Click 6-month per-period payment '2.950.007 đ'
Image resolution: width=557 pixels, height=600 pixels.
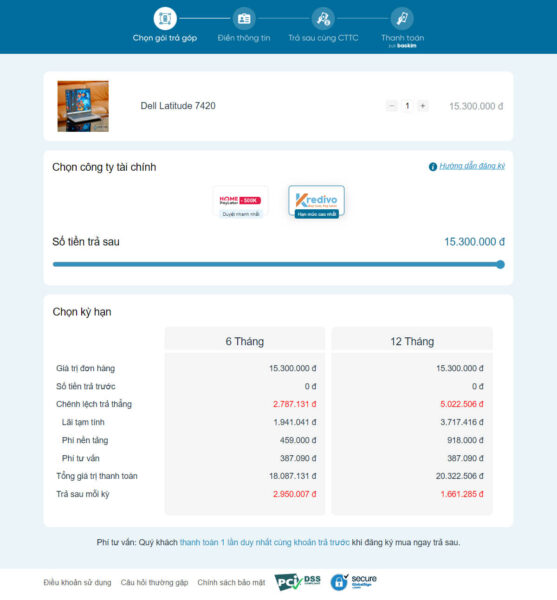tap(295, 494)
